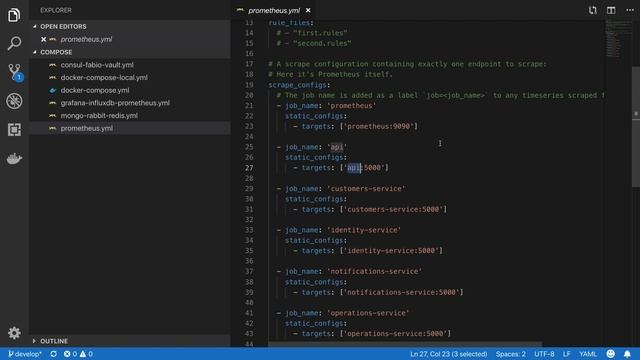Open the feedback smiley icon
Screen dimensions: 640x360
click(611, 354)
